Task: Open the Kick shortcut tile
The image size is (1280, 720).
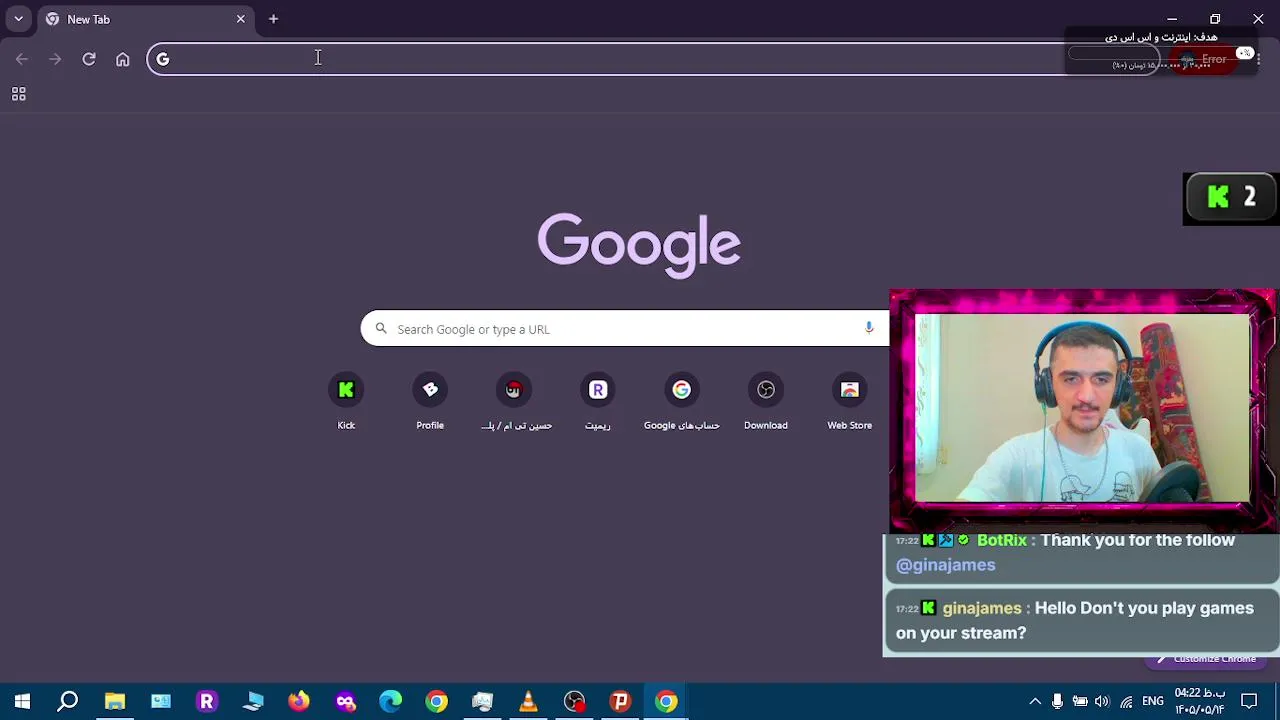Action: [346, 402]
